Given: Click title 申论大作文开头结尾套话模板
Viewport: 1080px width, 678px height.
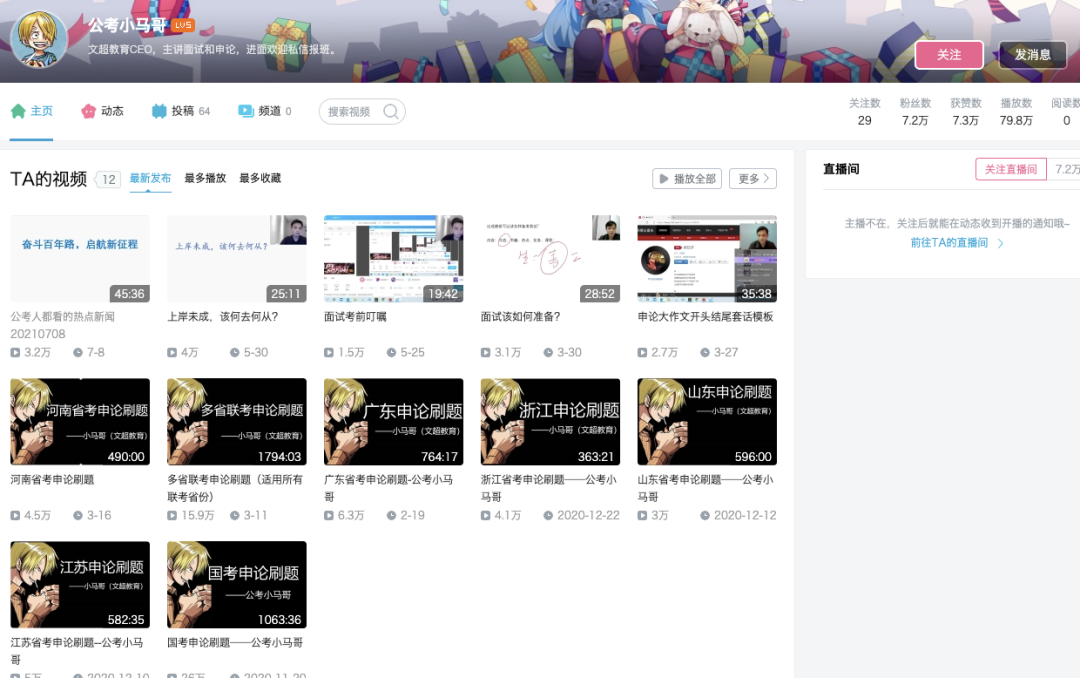Looking at the screenshot, I should point(705,317).
